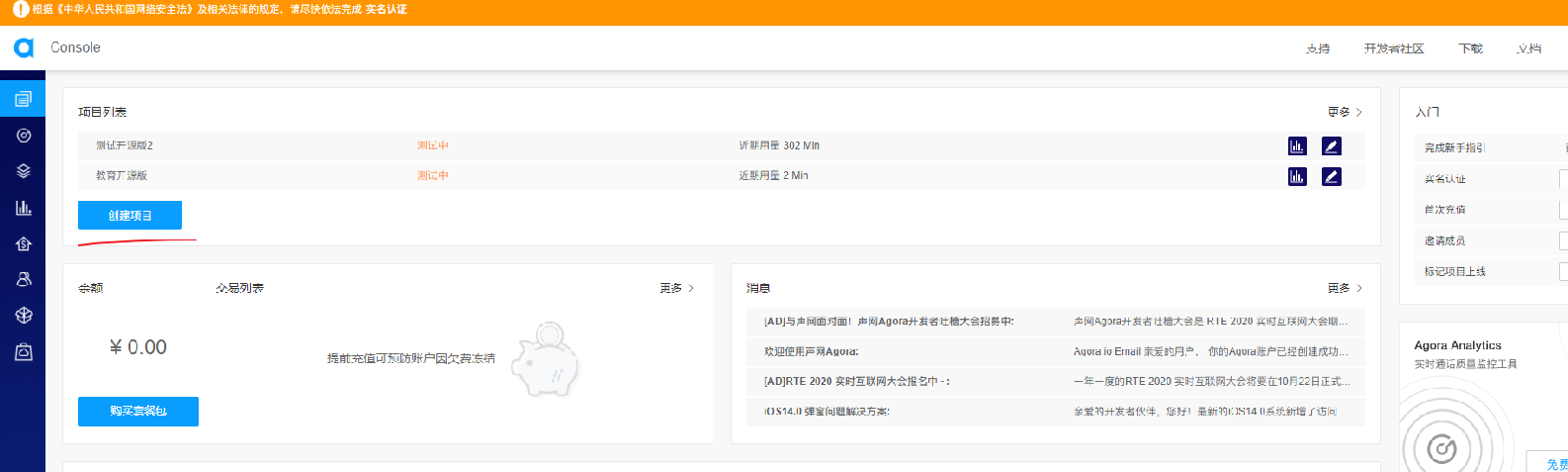
Task: Open the cube sidebar icon
Action: coord(24,315)
